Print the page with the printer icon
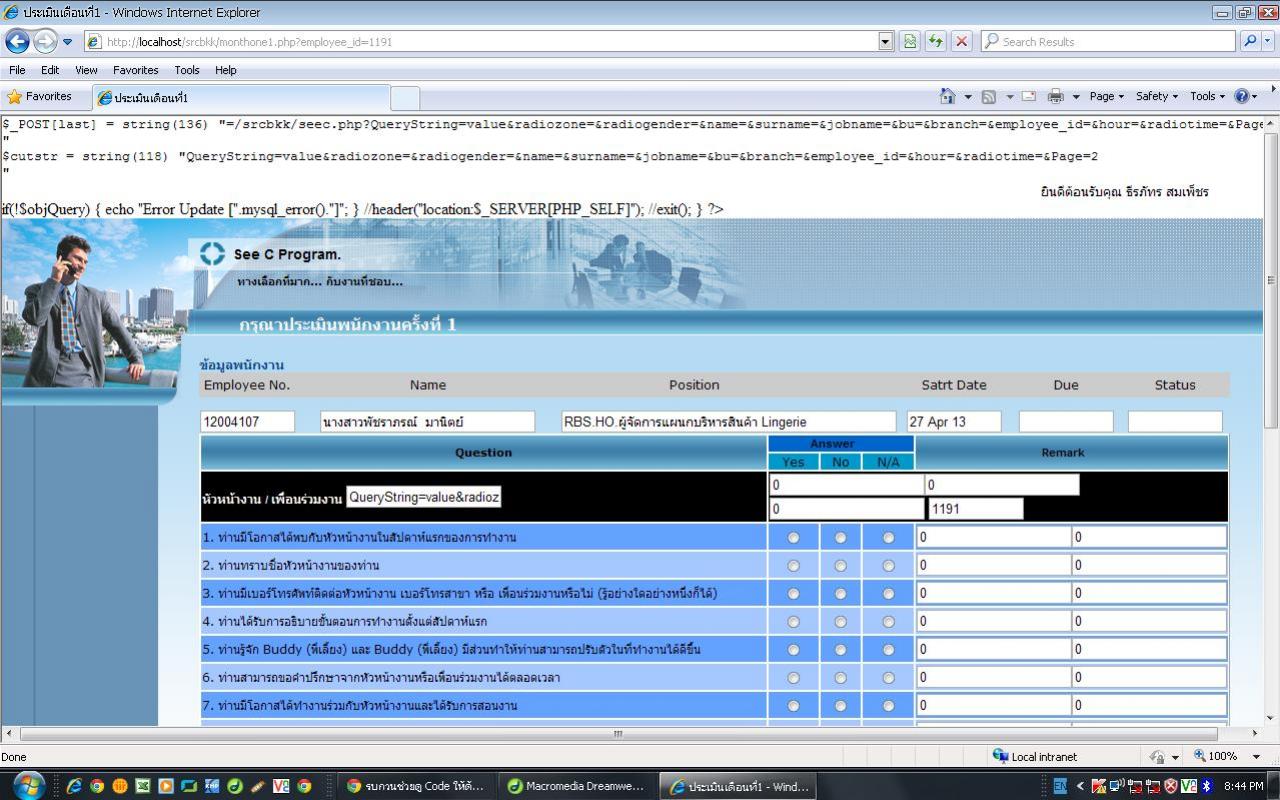This screenshot has width=1280, height=800. point(1055,96)
